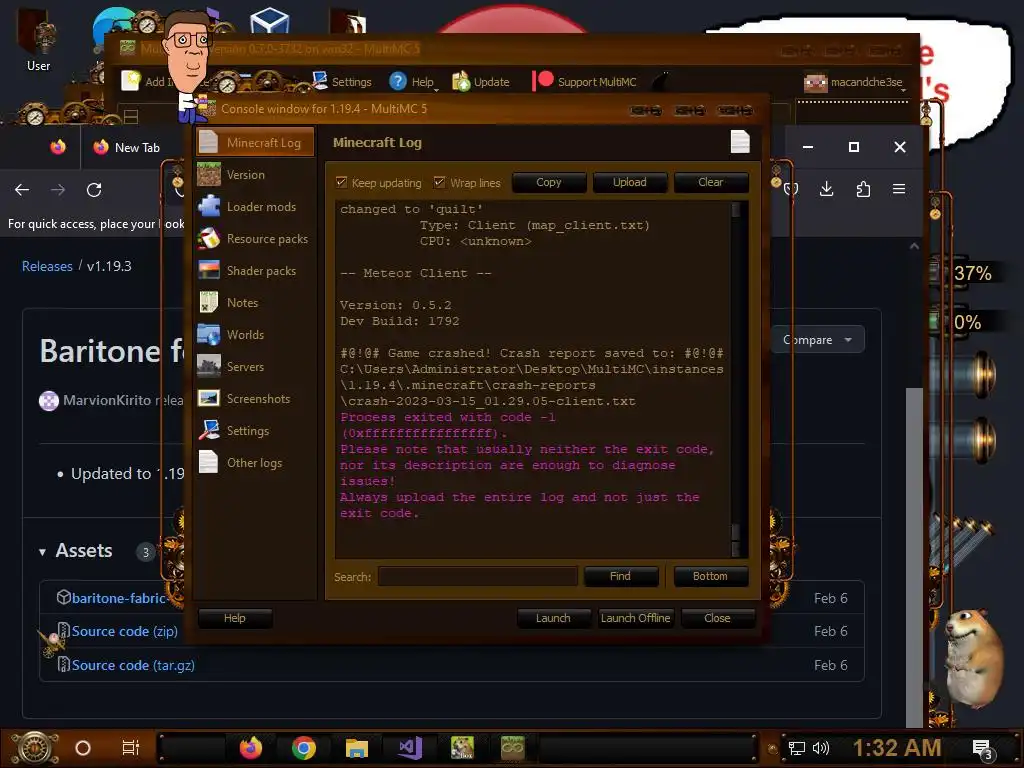The width and height of the screenshot is (1024, 768).
Task: Click the puzzle piece Loader mods icon
Action: tap(209, 206)
